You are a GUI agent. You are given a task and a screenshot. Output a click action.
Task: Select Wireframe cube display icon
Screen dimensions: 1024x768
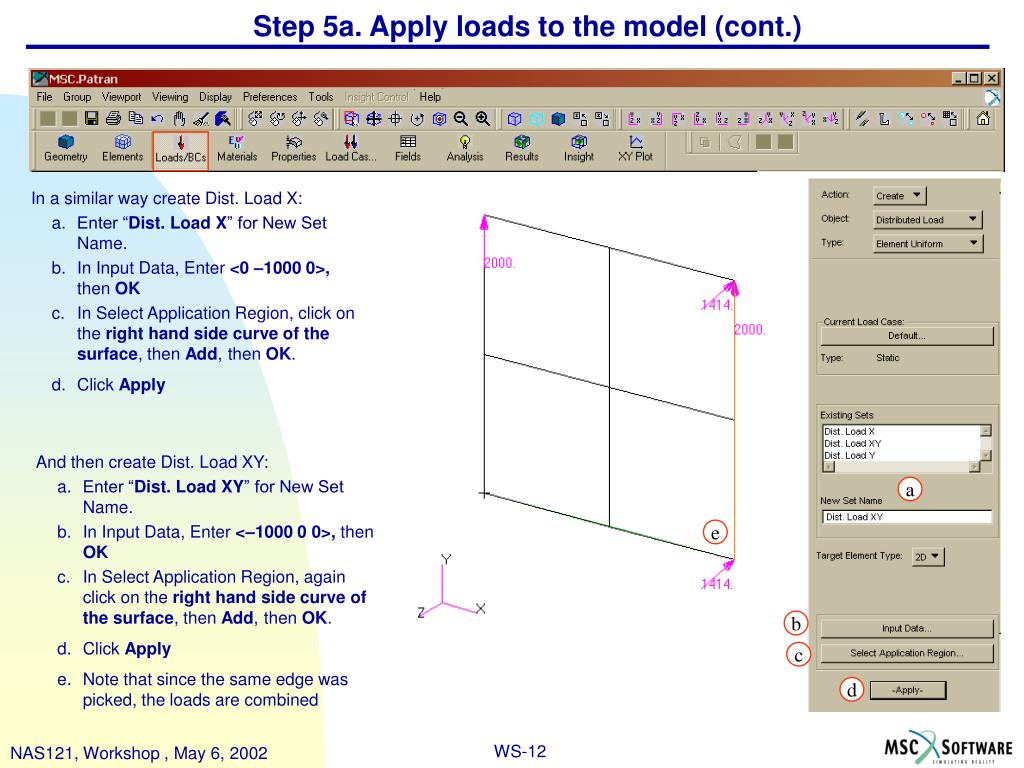click(515, 118)
